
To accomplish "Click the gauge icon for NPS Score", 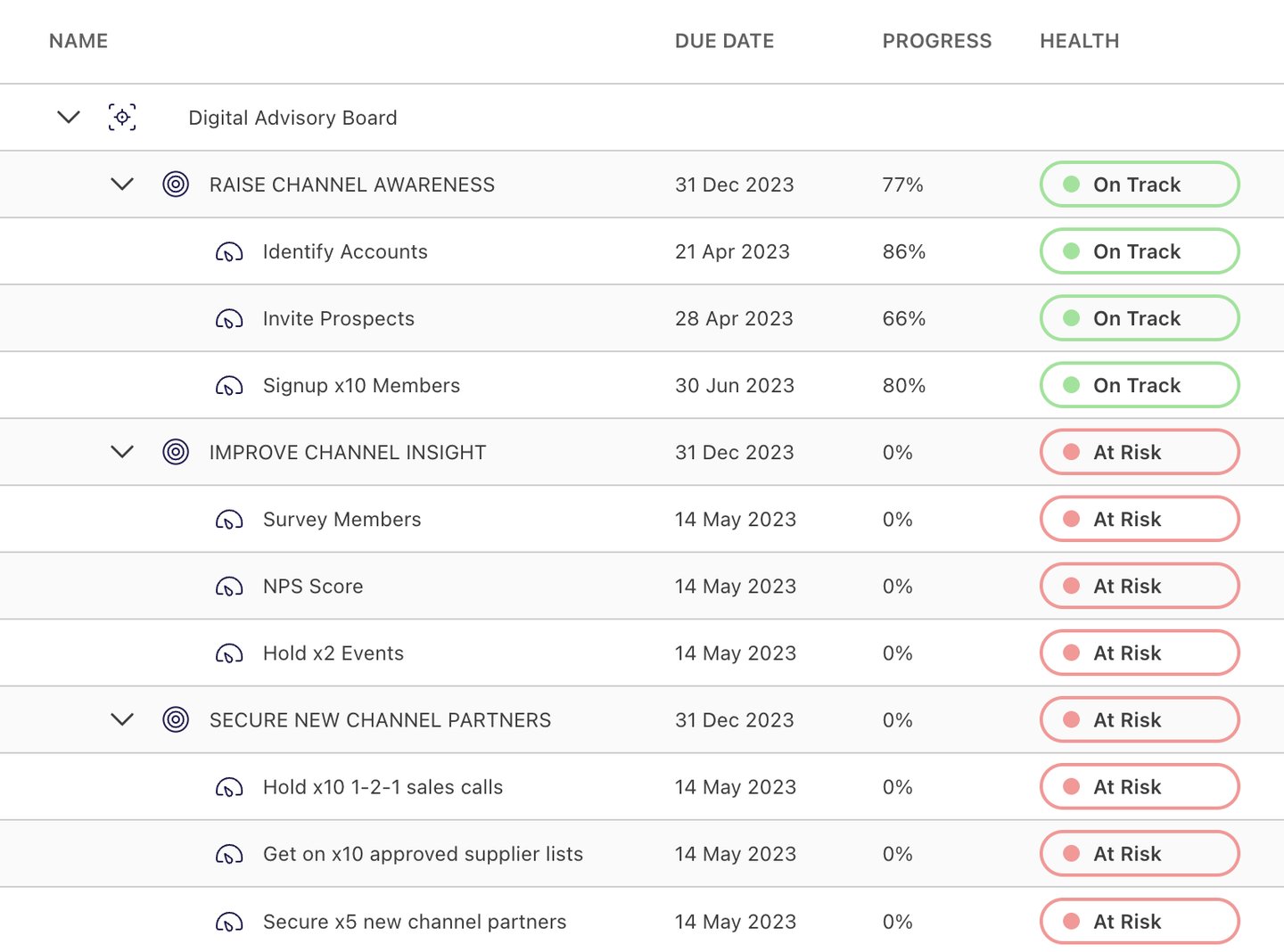I will [229, 586].
